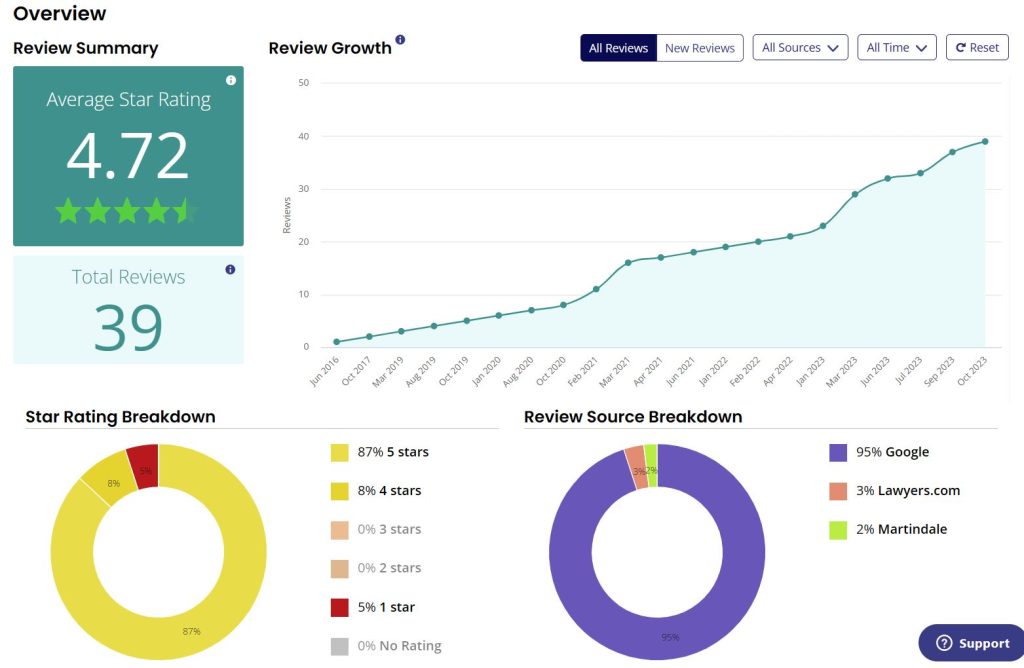Click the orange 3% Lawyers.com donut slice

coord(637,467)
